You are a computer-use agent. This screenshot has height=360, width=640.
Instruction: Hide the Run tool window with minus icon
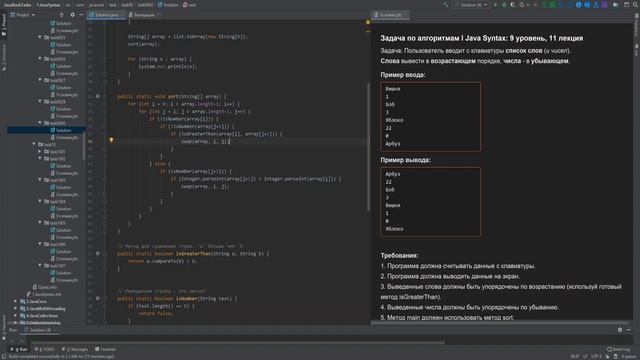point(629,329)
